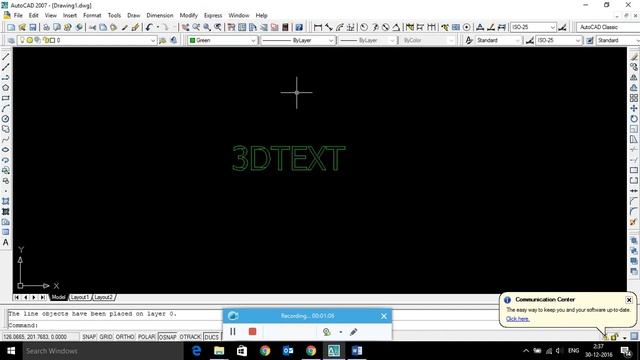640x360 pixels.
Task: Toggle ORTHO mode in status bar
Action: pos(125,337)
